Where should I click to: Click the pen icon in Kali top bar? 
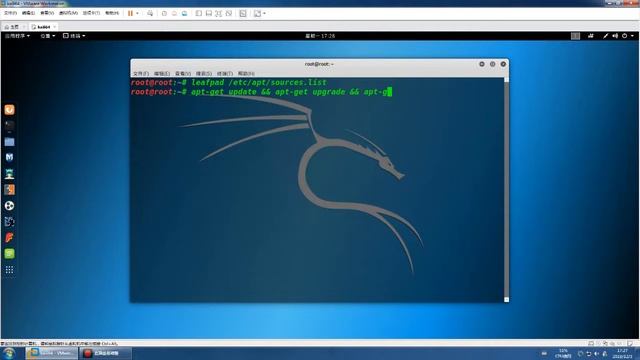(605, 36)
